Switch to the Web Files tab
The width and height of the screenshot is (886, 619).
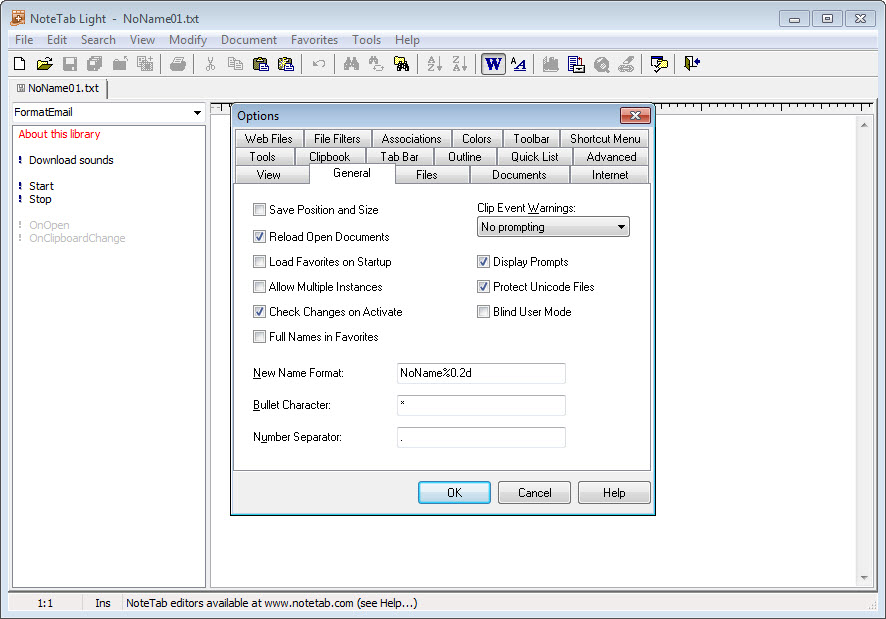click(269, 139)
